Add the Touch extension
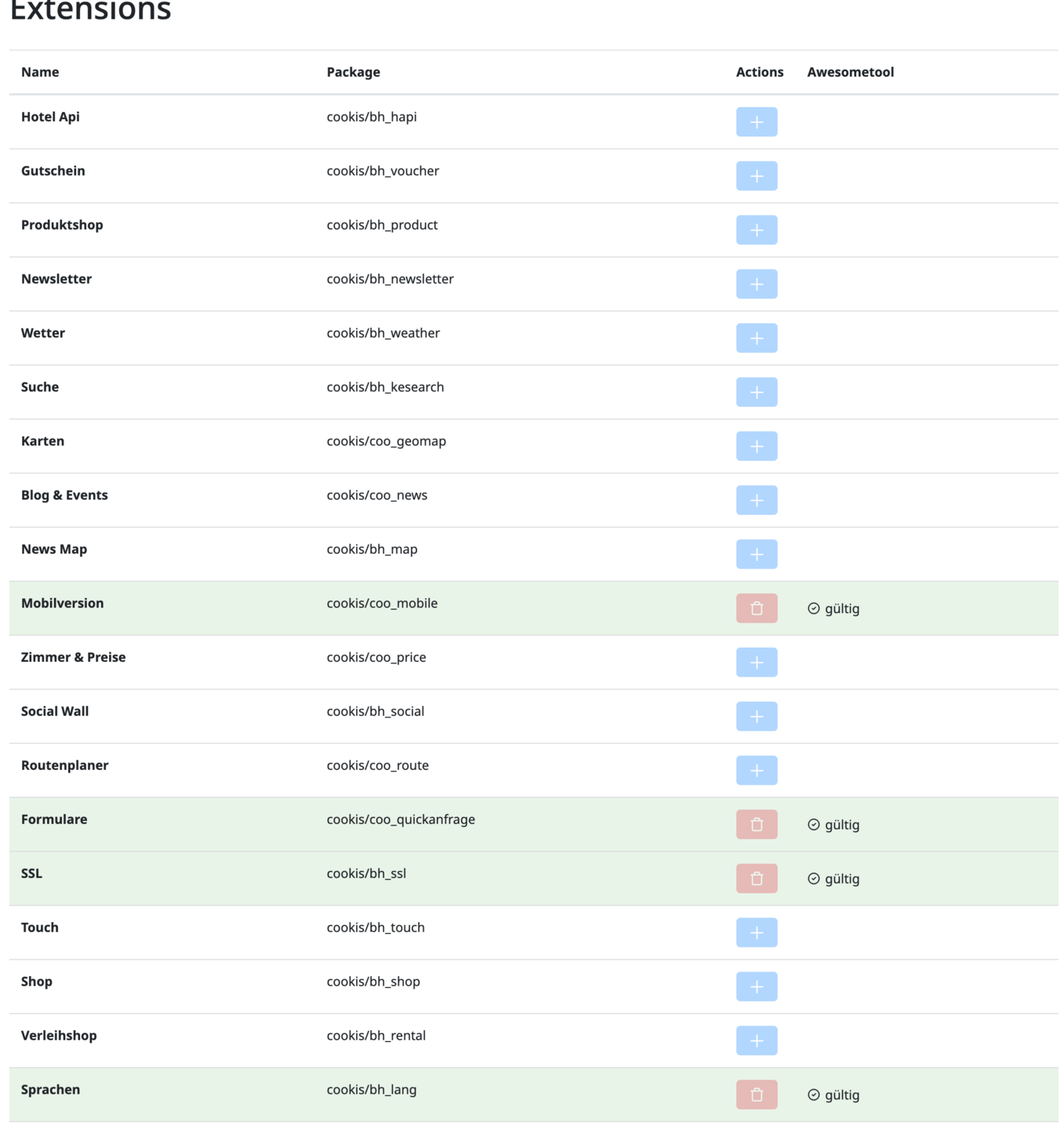This screenshot has height=1129, width=1064. tap(756, 932)
